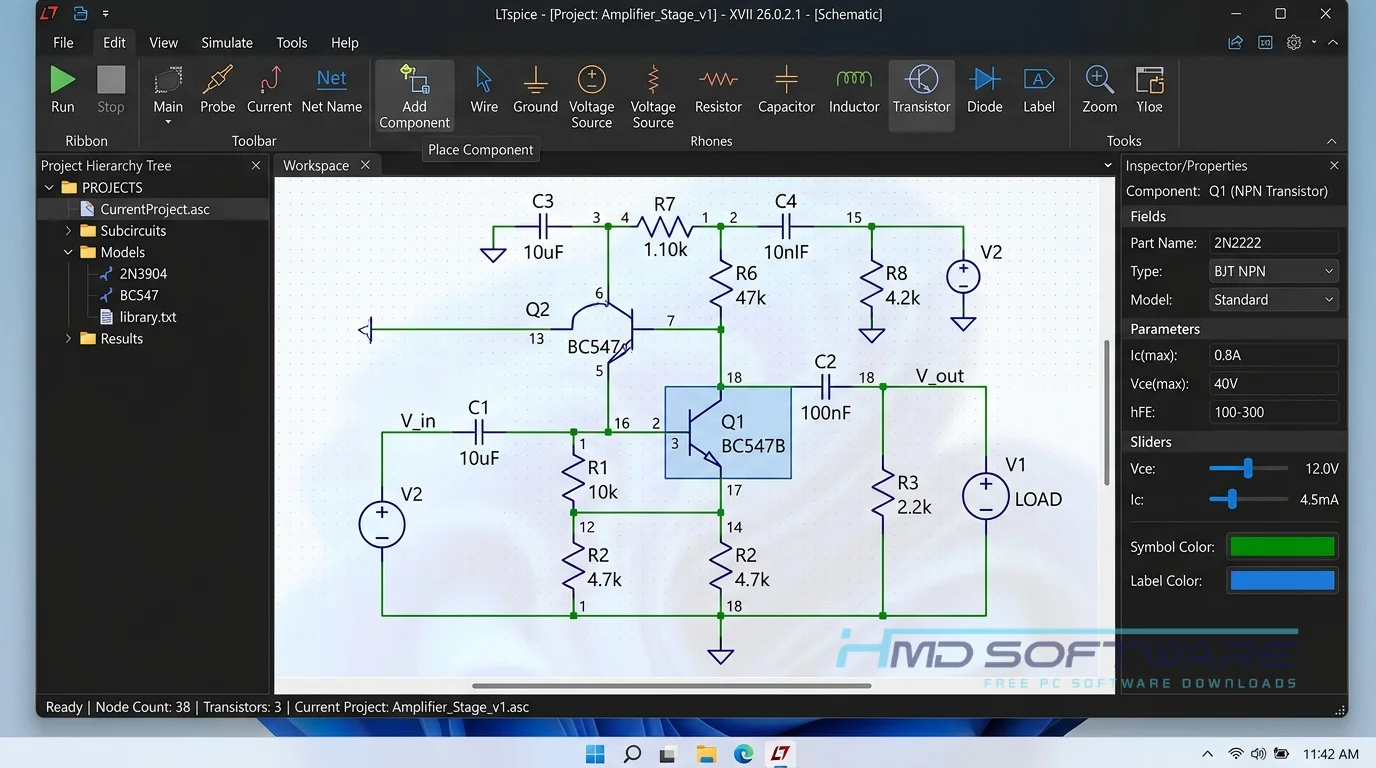Viewport: 1376px width, 768px height.
Task: Select capacitor C2 100nF in schematic
Action: click(826, 387)
